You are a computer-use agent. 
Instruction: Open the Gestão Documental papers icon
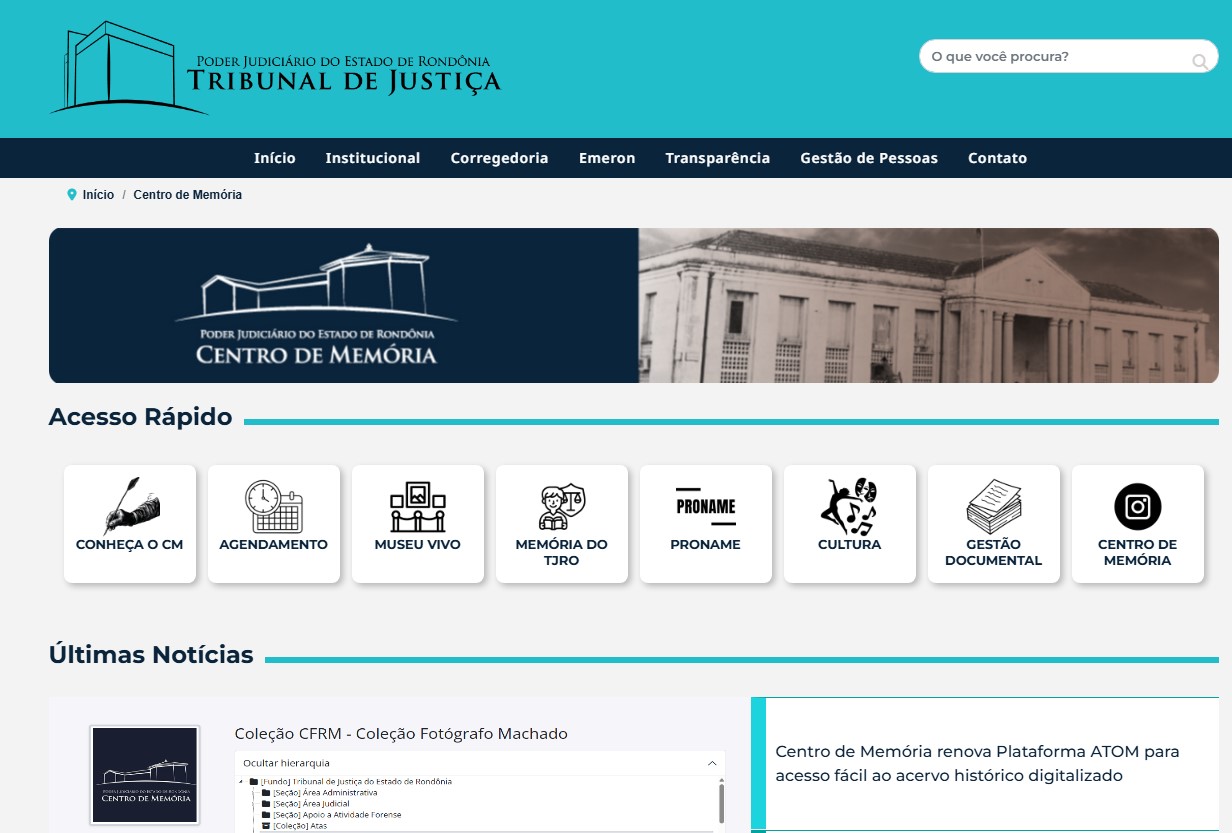993,507
